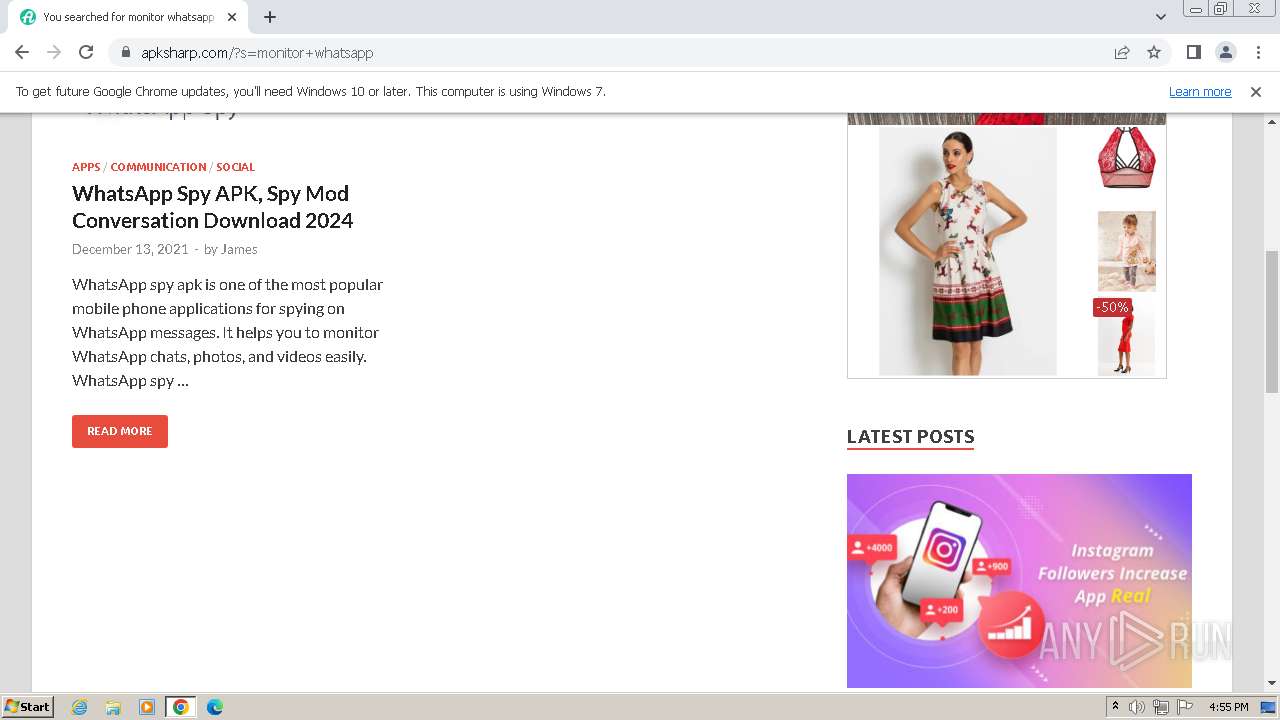Image resolution: width=1280 pixels, height=720 pixels.
Task: Open the -50% red dress ad thumbnail
Action: 1125,336
